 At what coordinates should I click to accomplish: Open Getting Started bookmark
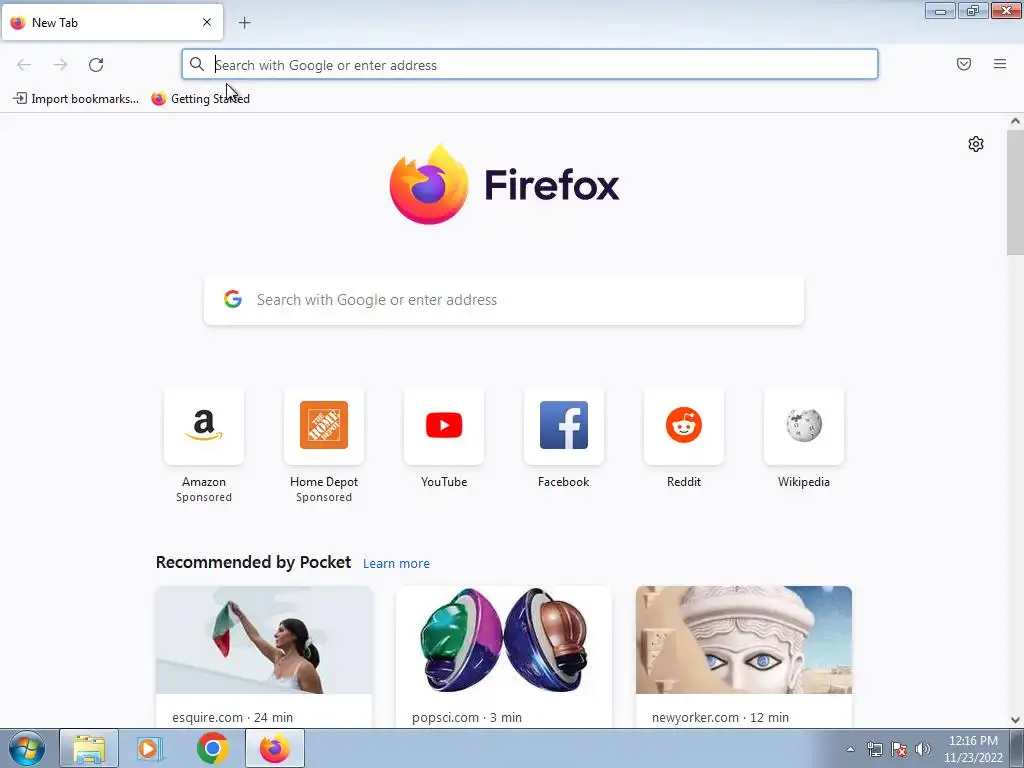pyautogui.click(x=200, y=99)
